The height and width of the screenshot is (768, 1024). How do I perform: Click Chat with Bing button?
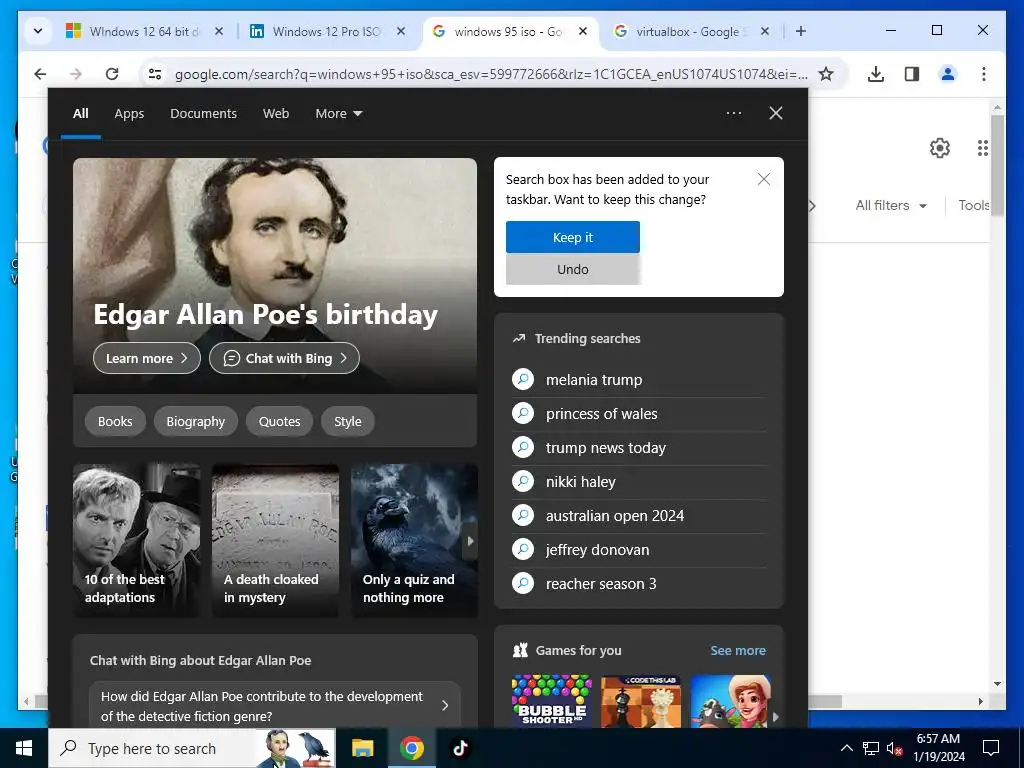284,358
